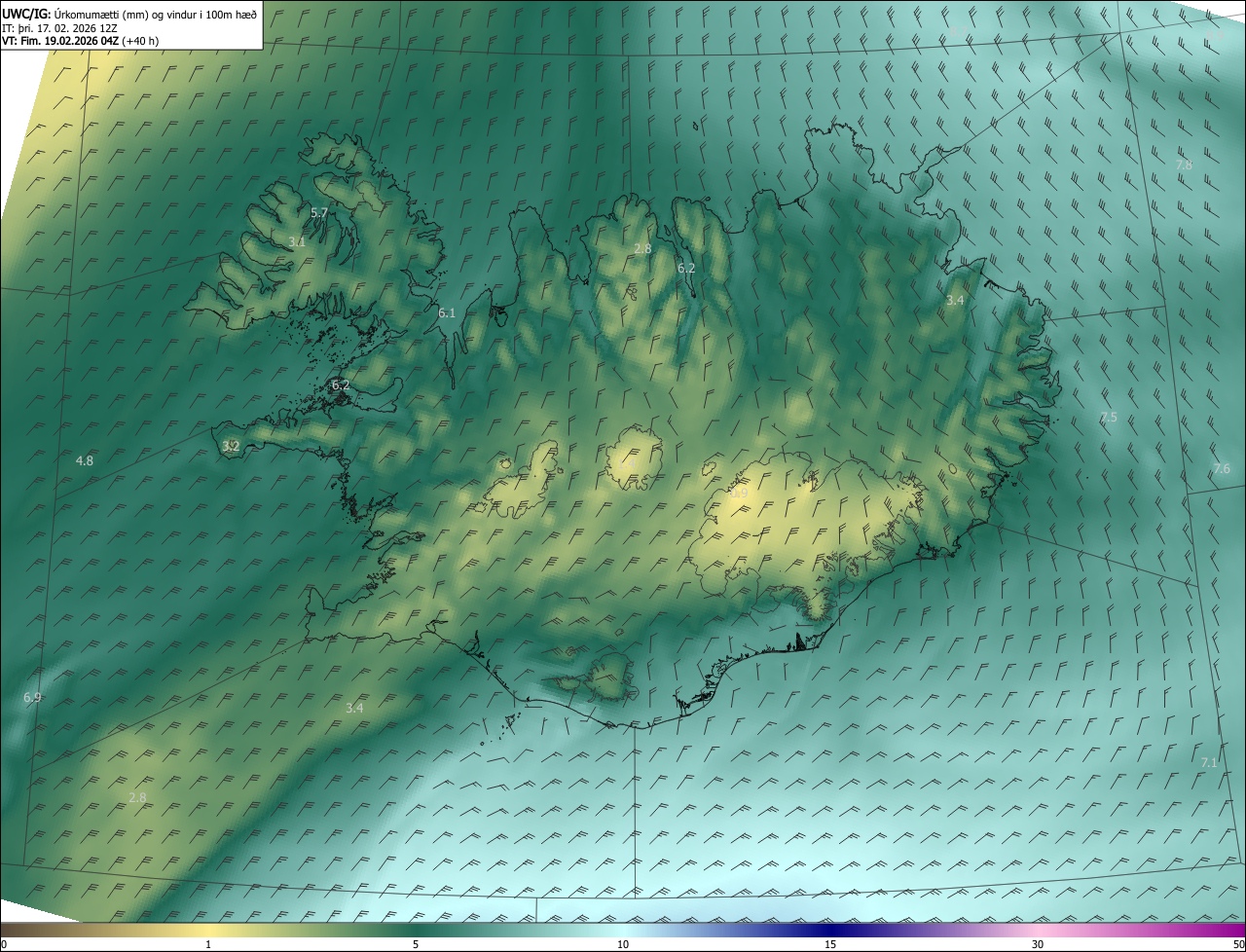This screenshot has width=1246, height=952.
Task: Click the 3.4 value in northeast Iceland
Action: (x=955, y=301)
